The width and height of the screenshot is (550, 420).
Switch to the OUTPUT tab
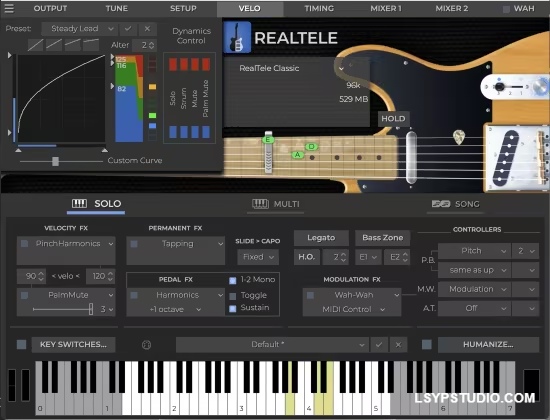point(50,8)
